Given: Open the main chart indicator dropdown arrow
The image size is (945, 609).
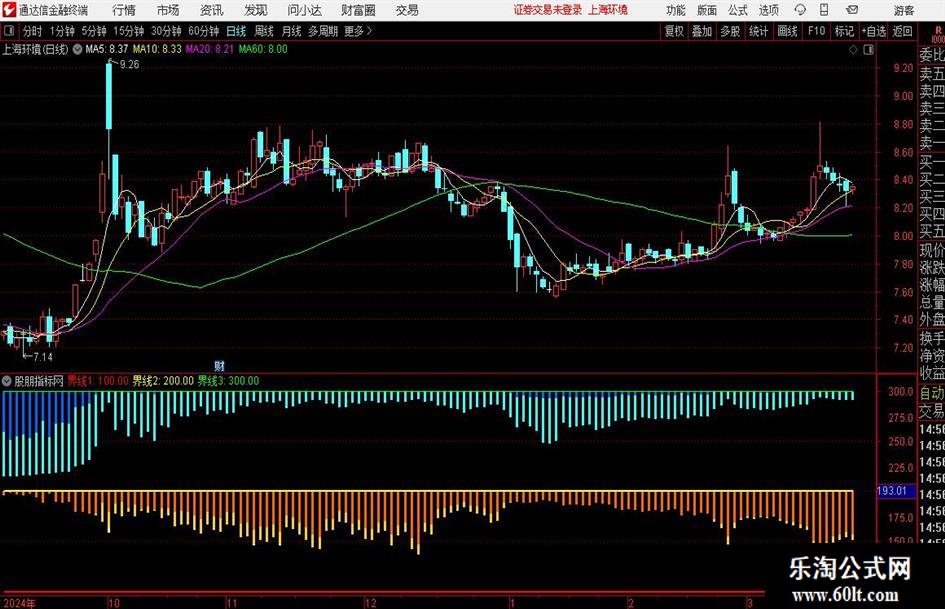Looking at the screenshot, I should tap(77, 49).
